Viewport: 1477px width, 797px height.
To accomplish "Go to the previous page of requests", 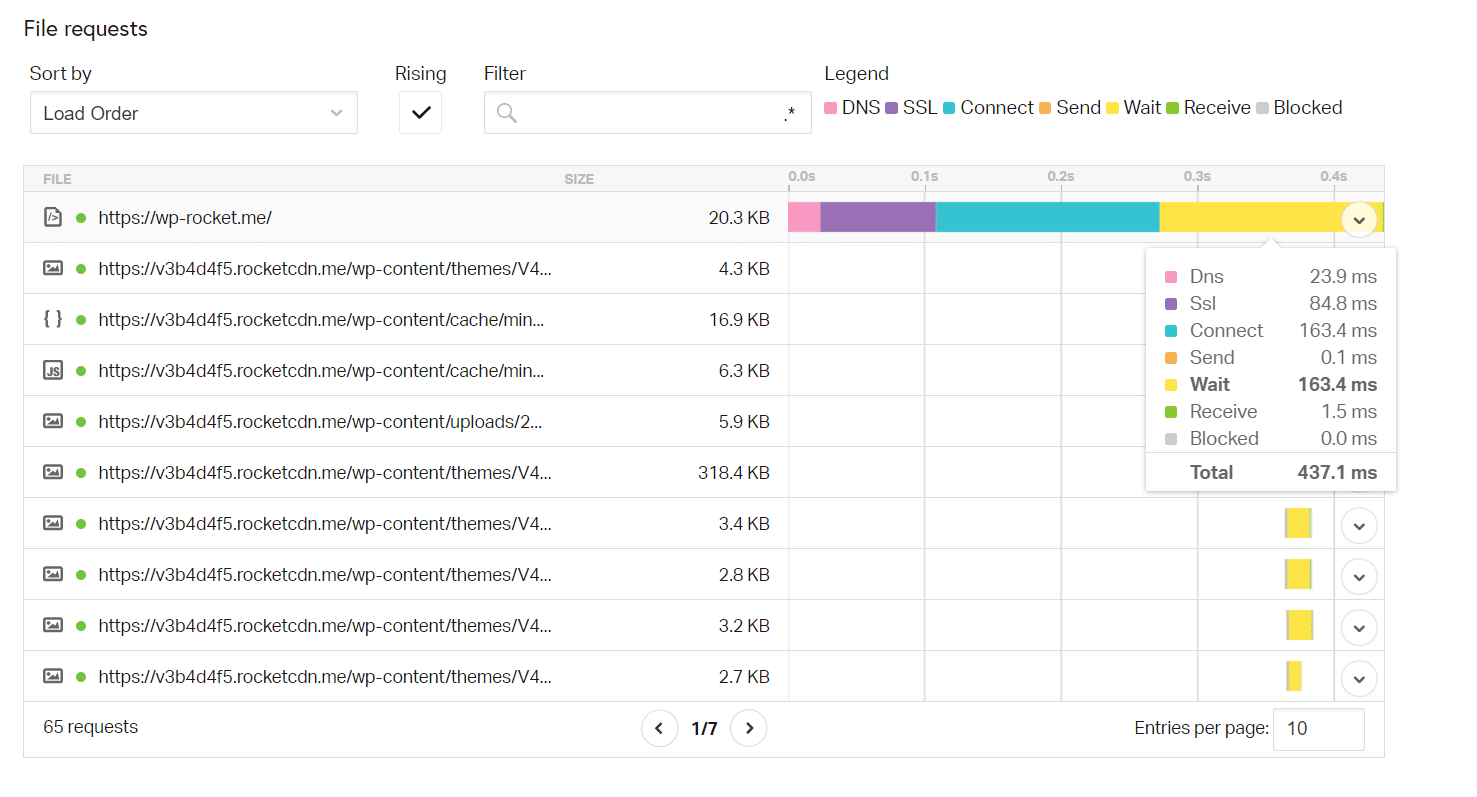I will point(659,728).
